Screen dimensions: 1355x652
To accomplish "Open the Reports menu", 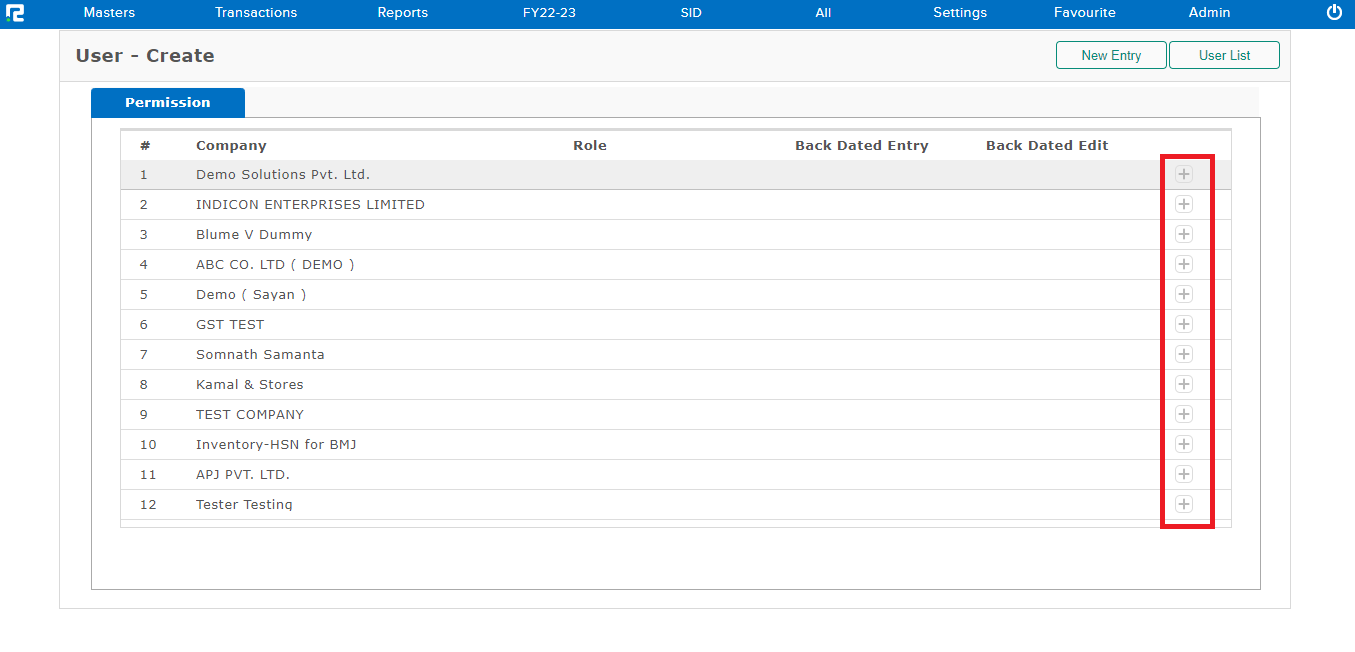I will [x=402, y=13].
